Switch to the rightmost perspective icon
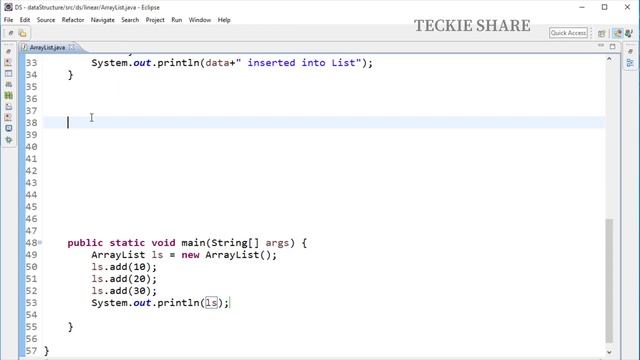The image size is (640, 360). click(629, 33)
